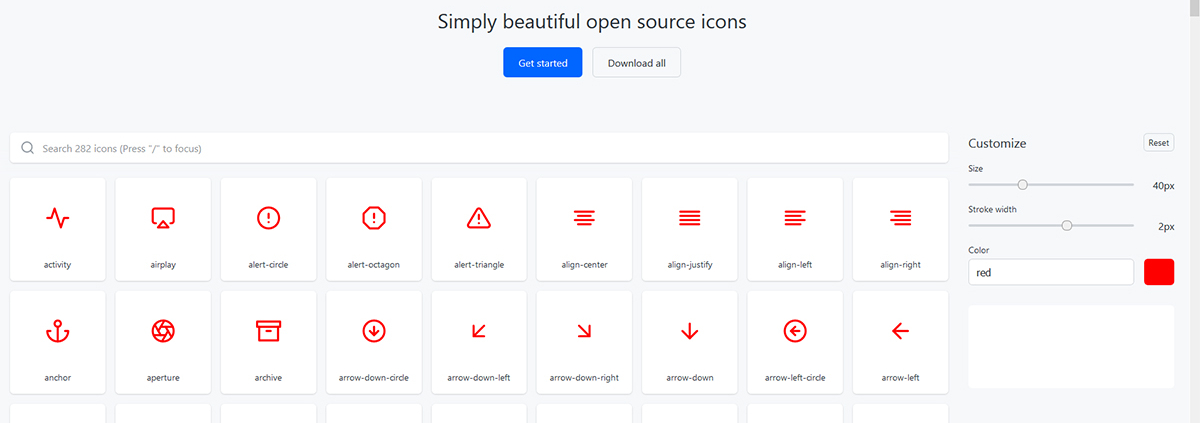
Task: Focus the Color text field containing red
Action: click(x=1051, y=272)
